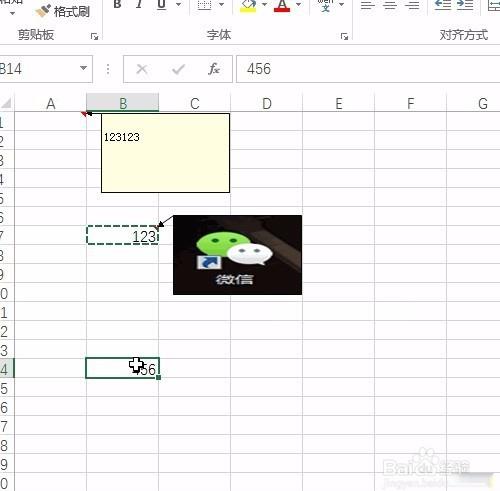500x491 pixels.
Task: Click the Select All corner triangle
Action: [7, 103]
